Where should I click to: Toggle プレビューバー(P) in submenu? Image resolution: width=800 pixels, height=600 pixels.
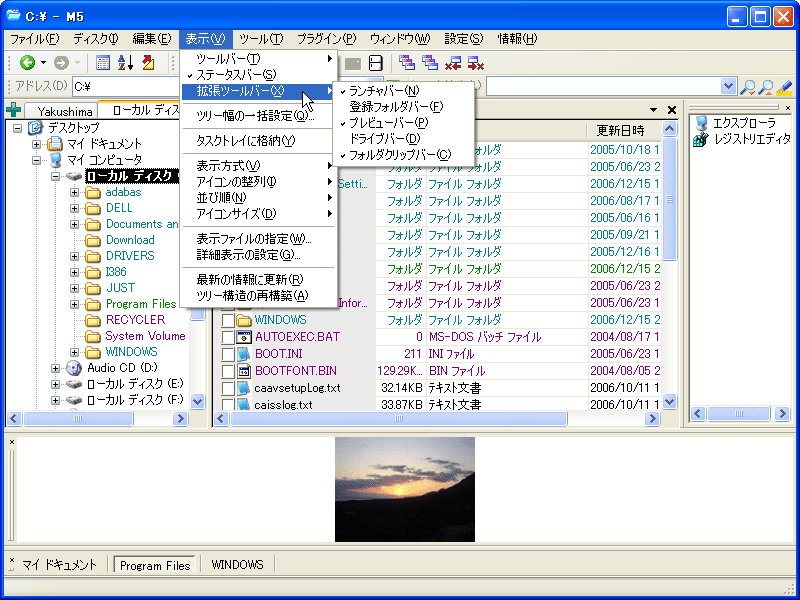[x=403, y=123]
